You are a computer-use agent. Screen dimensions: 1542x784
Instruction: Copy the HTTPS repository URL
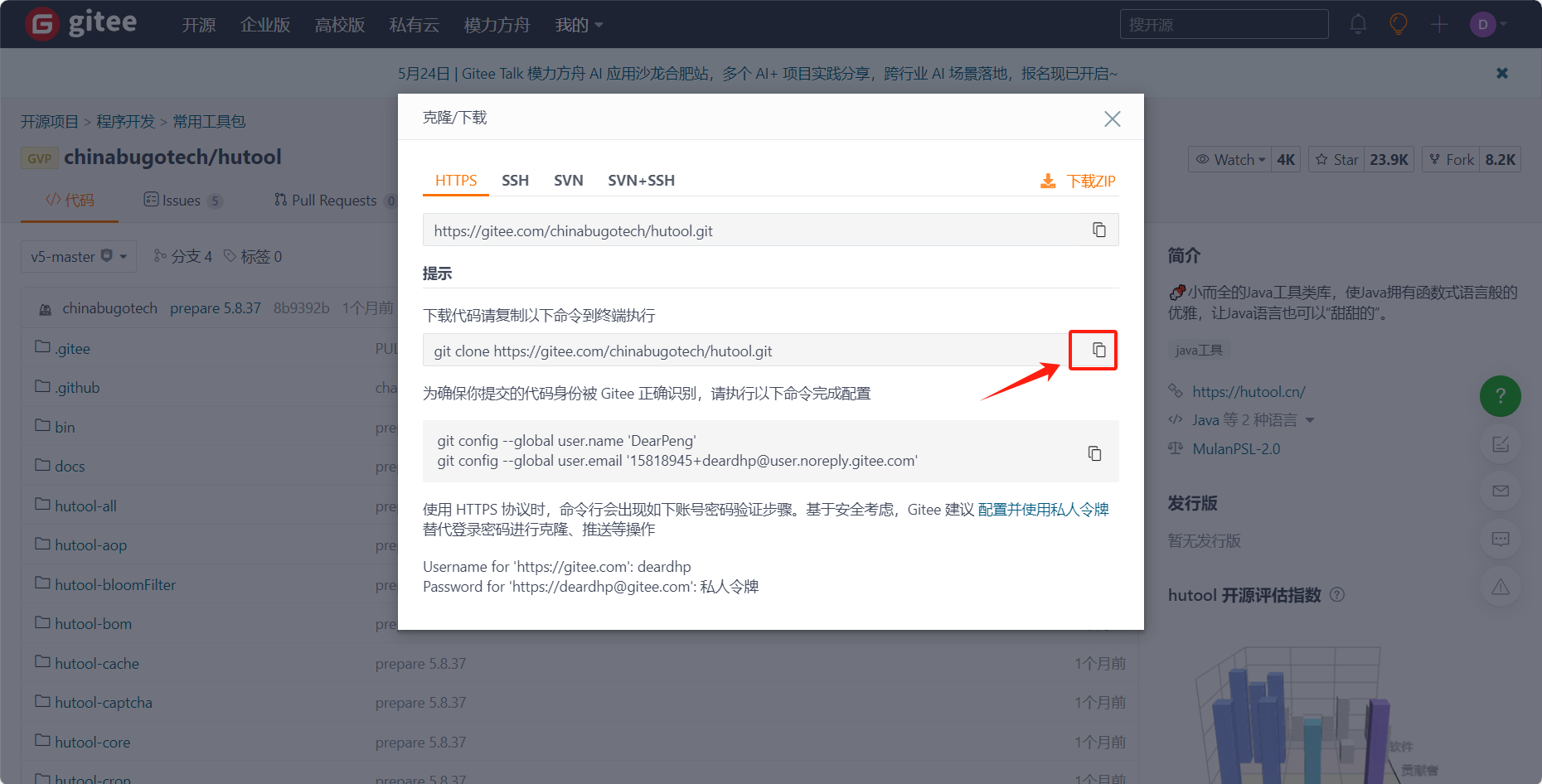(x=1099, y=230)
